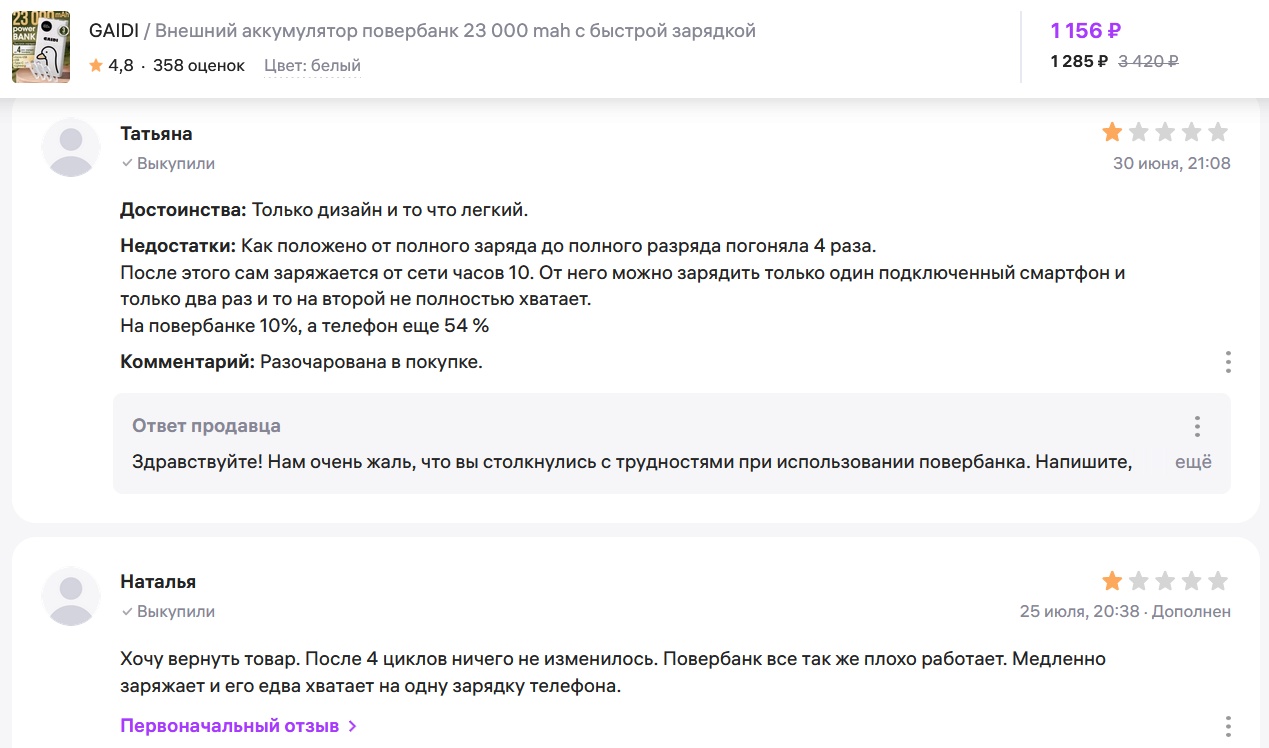
Task: Click reviewer name Наталья
Action: click(x=158, y=582)
